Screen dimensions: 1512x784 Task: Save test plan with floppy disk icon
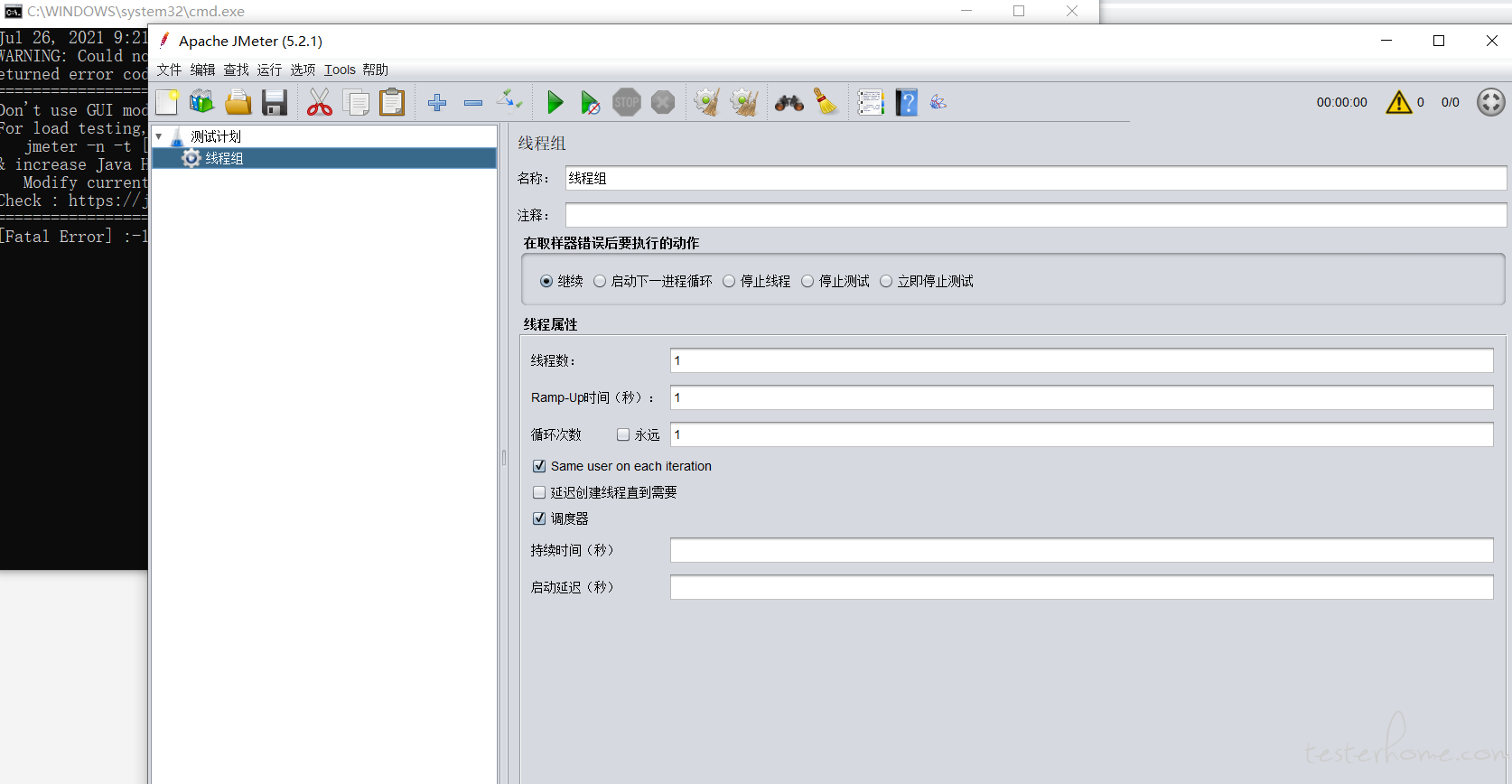pos(275,102)
